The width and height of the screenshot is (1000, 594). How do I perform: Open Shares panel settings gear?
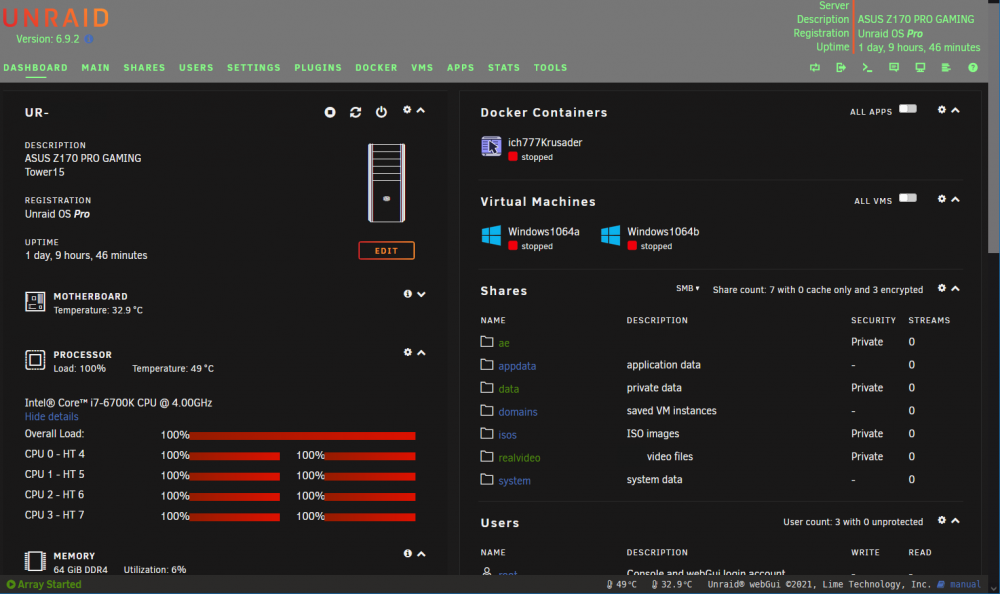[x=941, y=288]
